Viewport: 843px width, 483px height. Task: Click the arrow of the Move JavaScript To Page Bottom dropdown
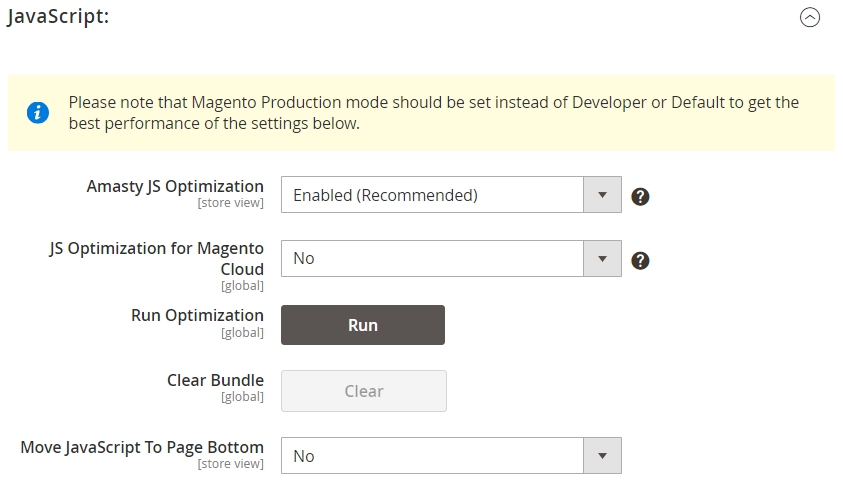(603, 456)
